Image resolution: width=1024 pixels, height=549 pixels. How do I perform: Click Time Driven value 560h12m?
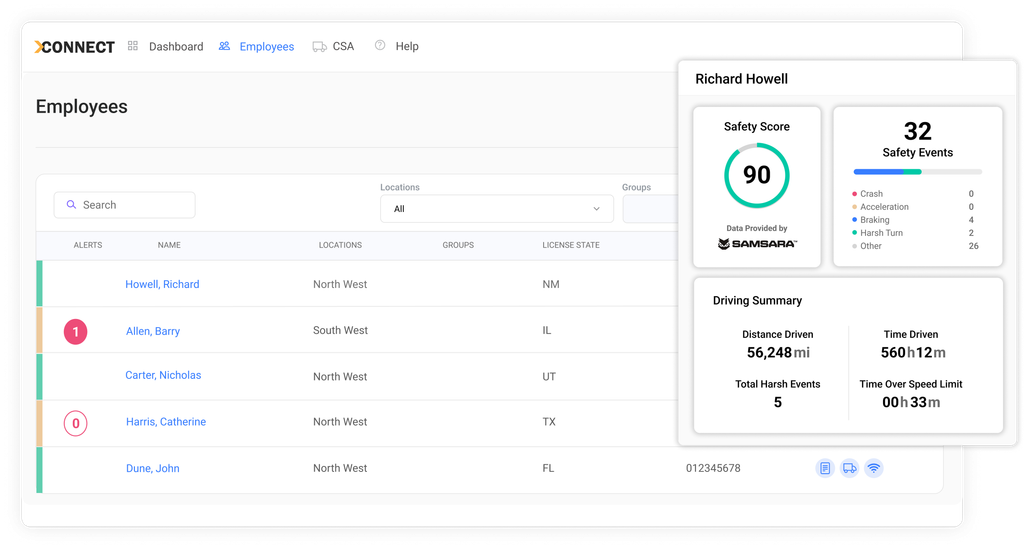[912, 353]
